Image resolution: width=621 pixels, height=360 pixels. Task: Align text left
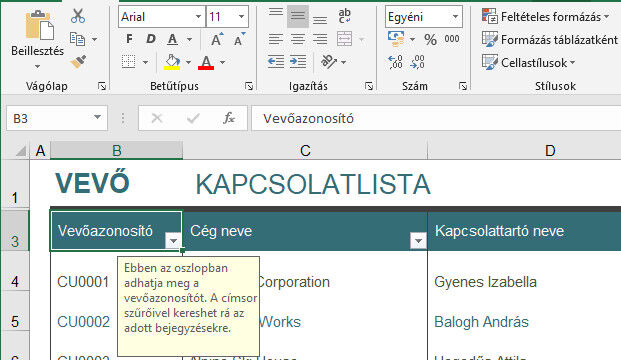[x=276, y=39]
